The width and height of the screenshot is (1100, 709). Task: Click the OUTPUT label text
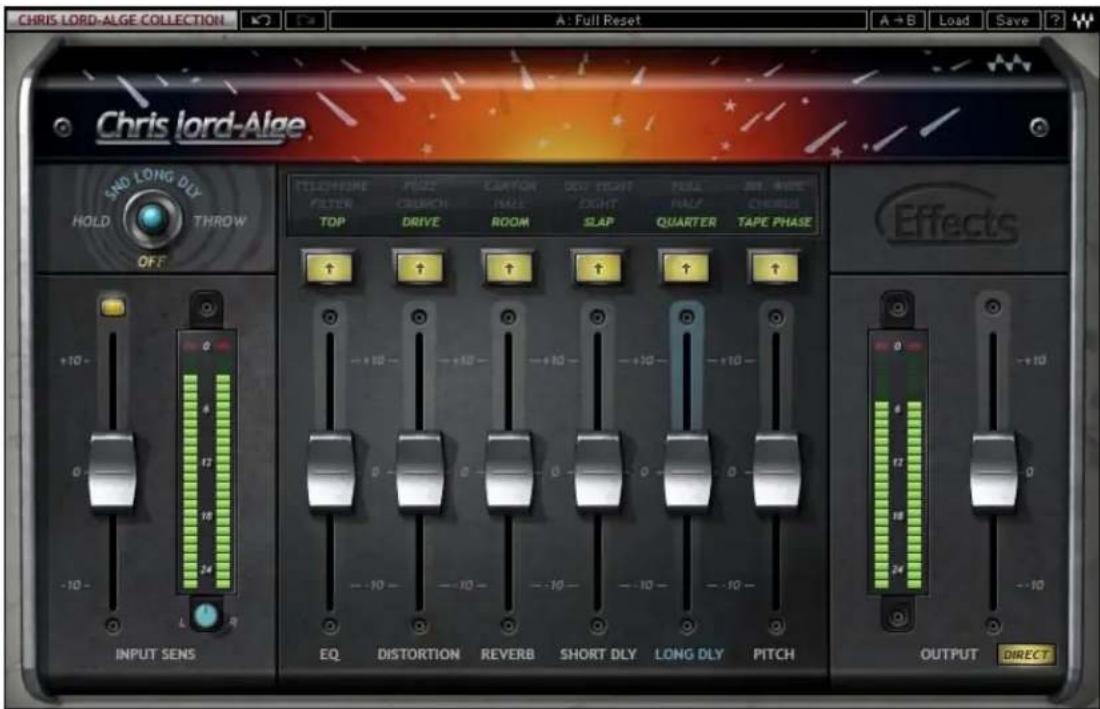coord(948,654)
